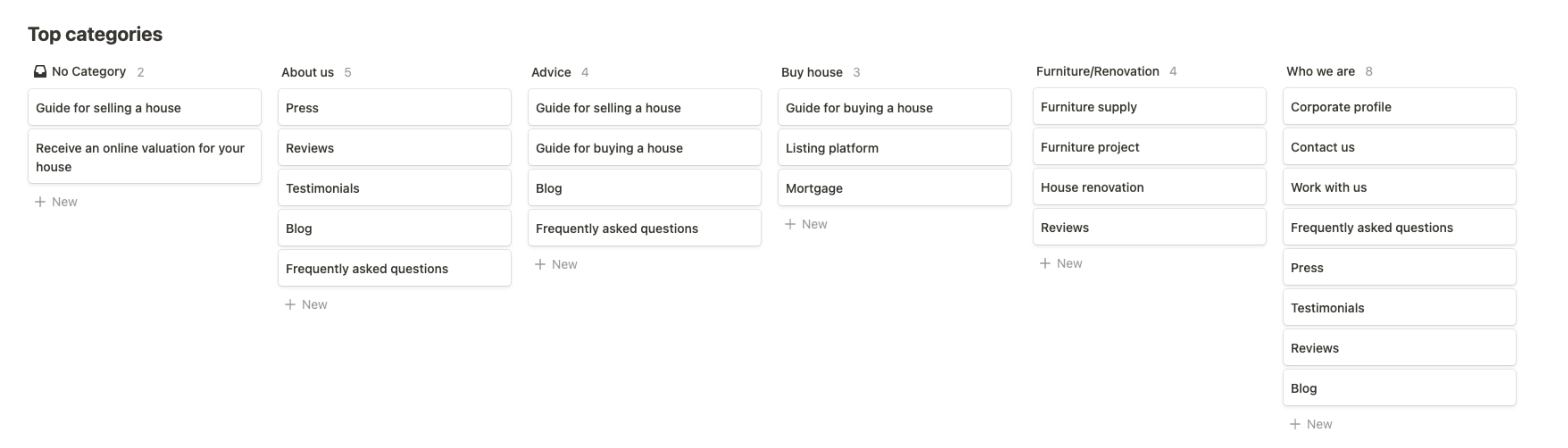
Task: Open the Contact us card
Action: (x=1399, y=147)
